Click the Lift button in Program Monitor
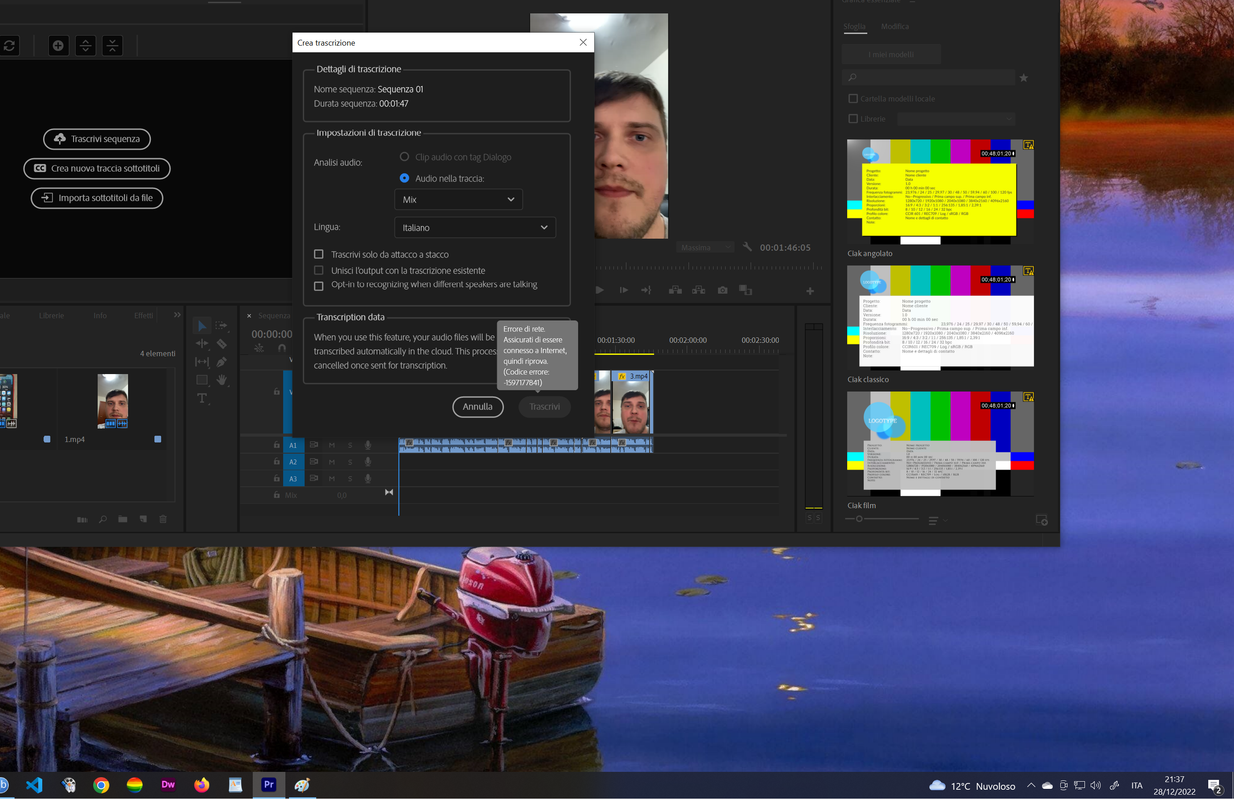This screenshot has height=800, width=1234. (x=675, y=290)
